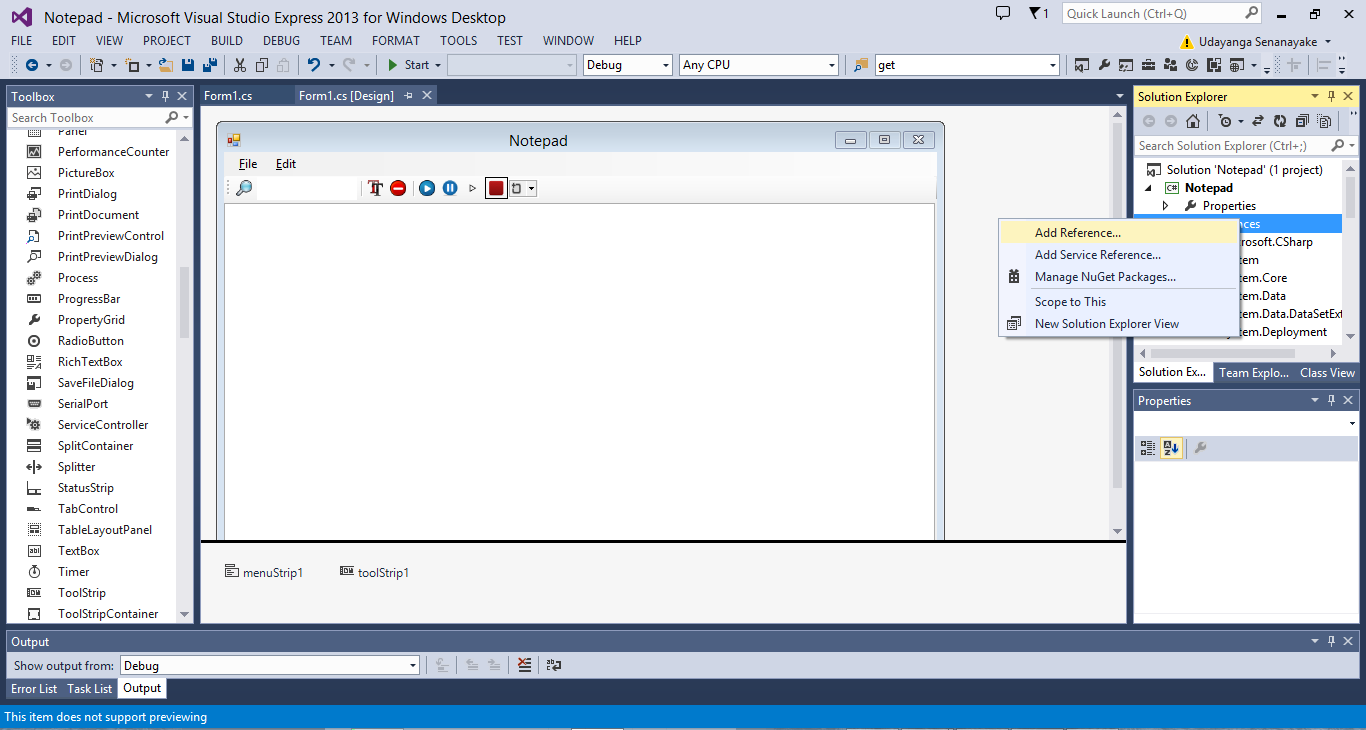Click the Save All toolbar icon
The height and width of the screenshot is (730, 1366).
pos(210,65)
